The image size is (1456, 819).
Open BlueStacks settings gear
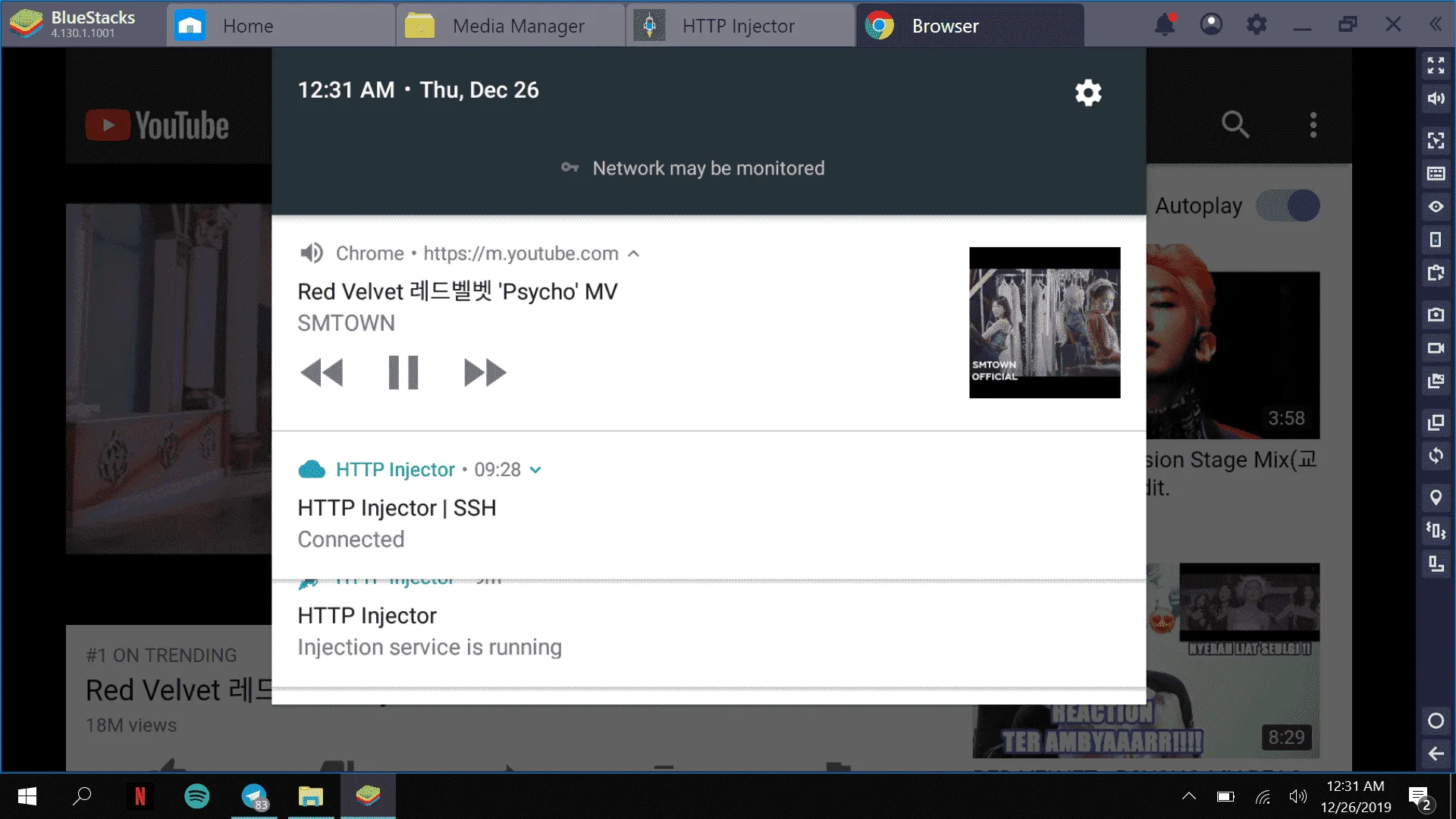coord(1257,25)
